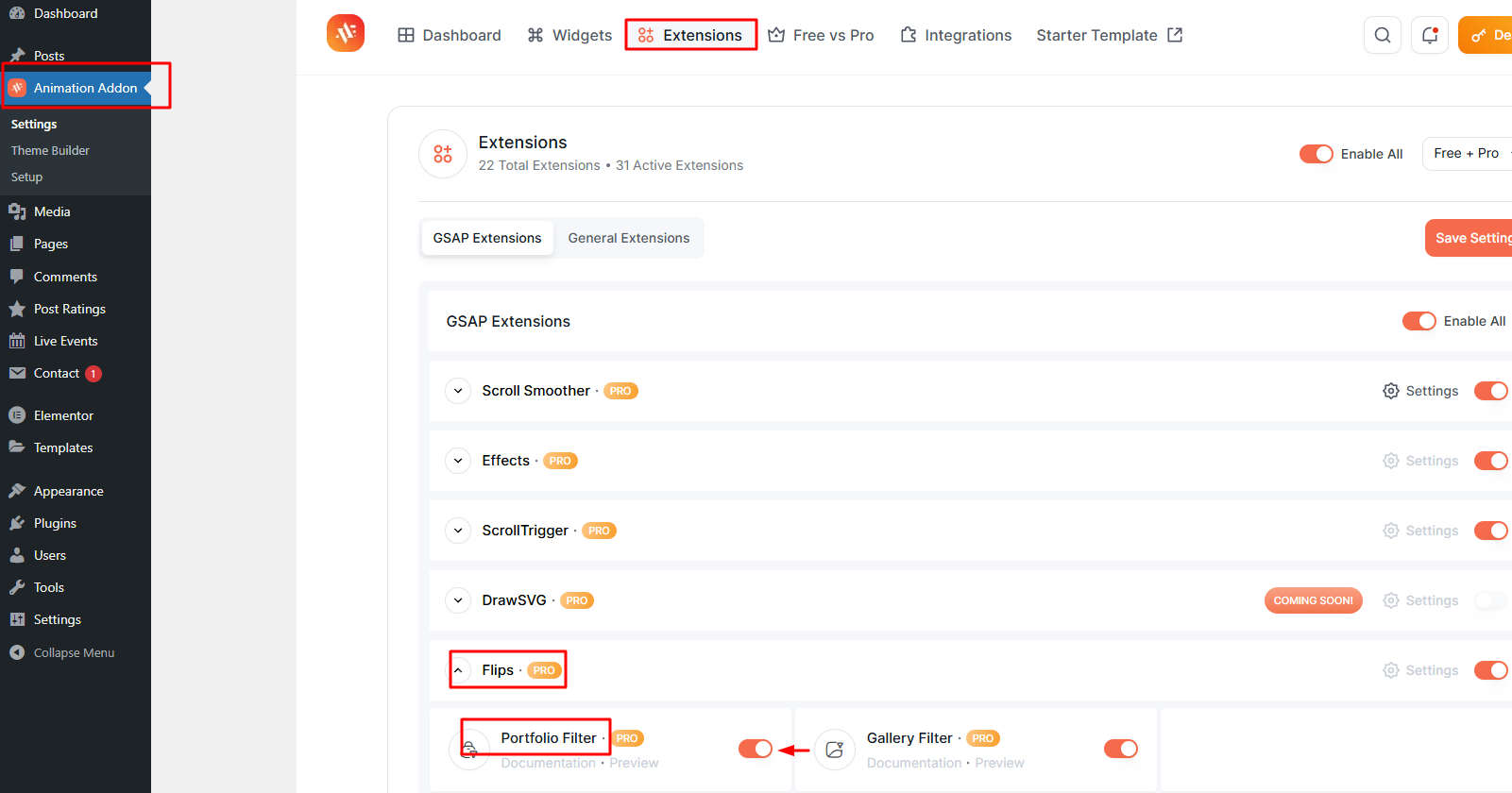
Task: Select the GSAP Extensions tab
Action: [x=487, y=238]
